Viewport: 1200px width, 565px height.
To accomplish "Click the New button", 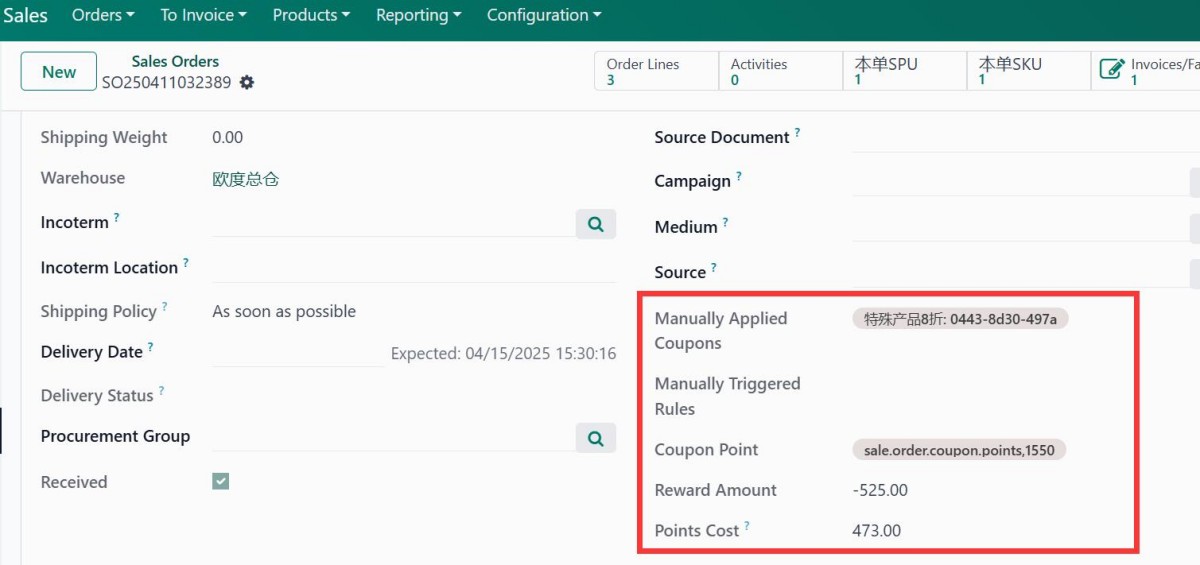I will click(x=59, y=72).
